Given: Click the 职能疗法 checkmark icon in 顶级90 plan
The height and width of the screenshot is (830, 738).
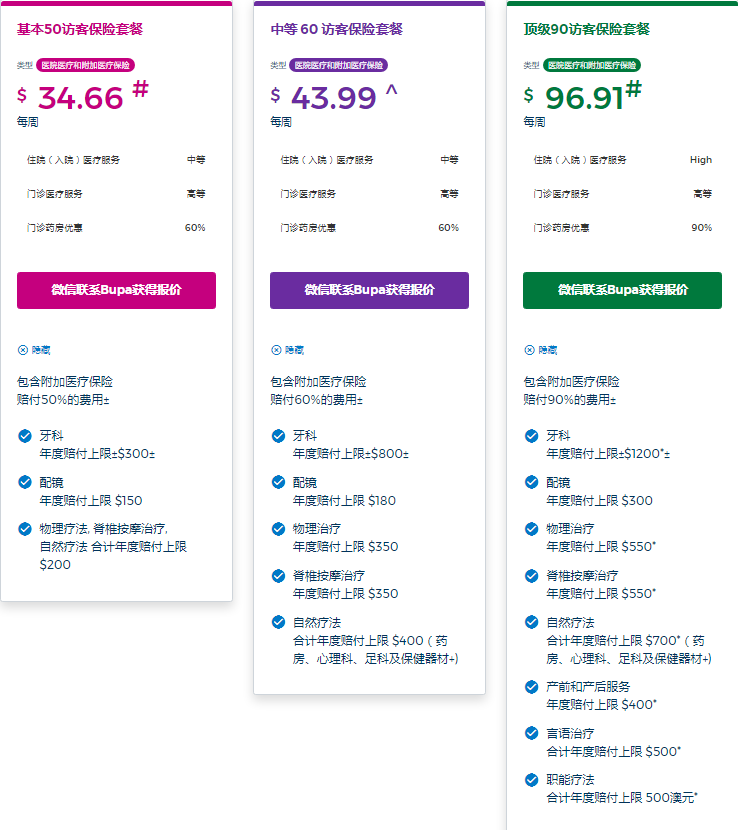Looking at the screenshot, I should tap(531, 779).
